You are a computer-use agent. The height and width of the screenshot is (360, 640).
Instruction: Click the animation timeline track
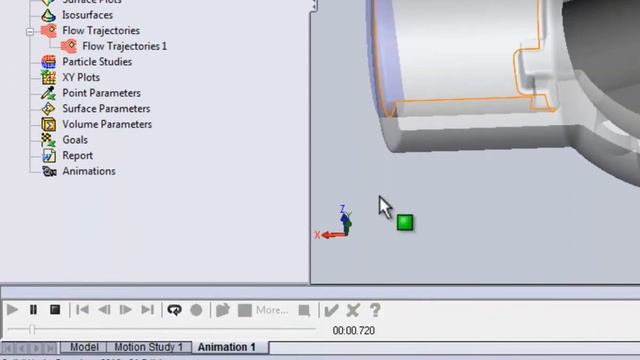click(162, 329)
